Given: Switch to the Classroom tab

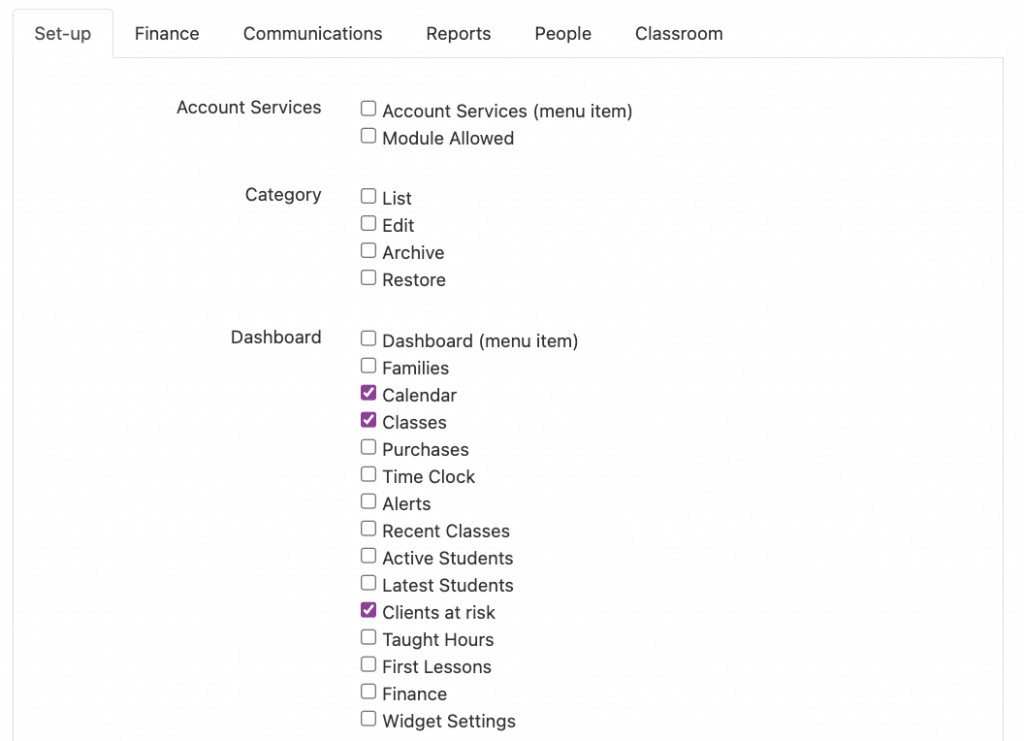Looking at the screenshot, I should 679,33.
